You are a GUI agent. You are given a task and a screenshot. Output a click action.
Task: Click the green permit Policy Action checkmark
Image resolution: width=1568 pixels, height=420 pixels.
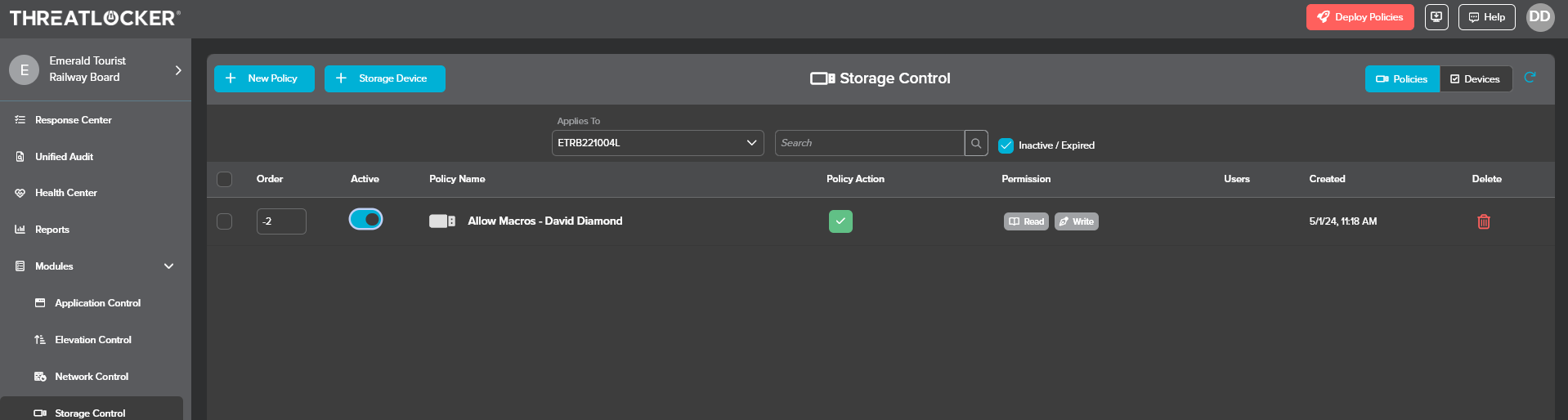coord(840,221)
